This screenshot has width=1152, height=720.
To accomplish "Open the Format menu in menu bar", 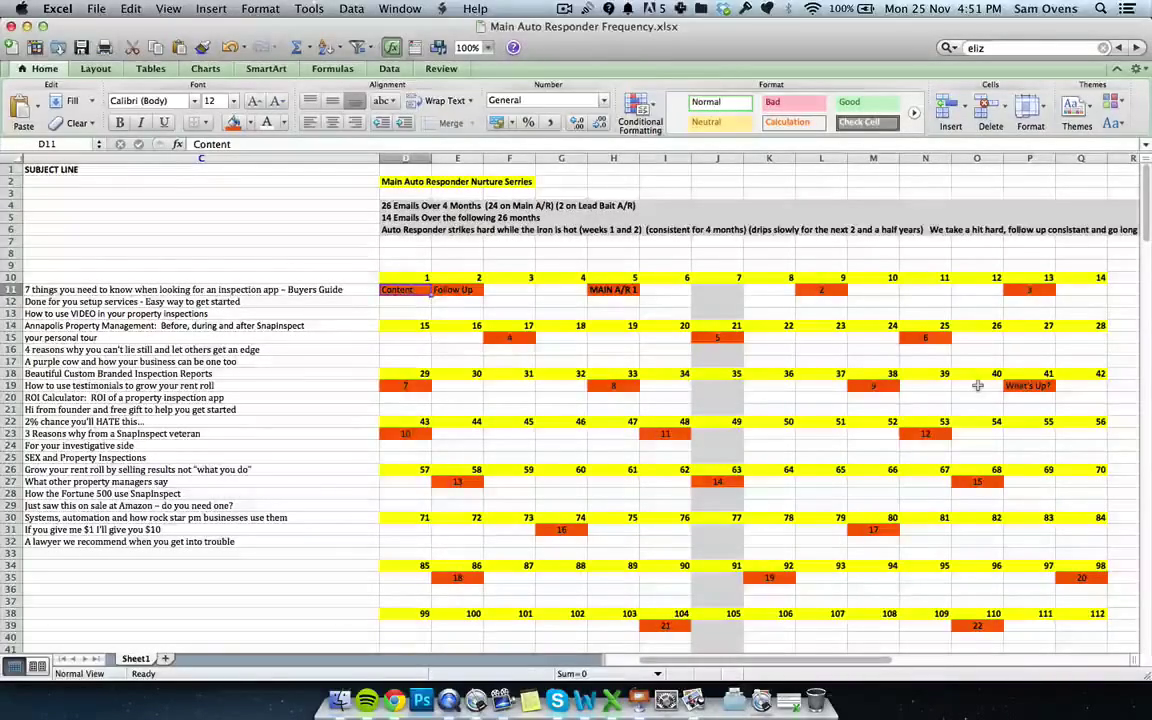I will pyautogui.click(x=260, y=9).
